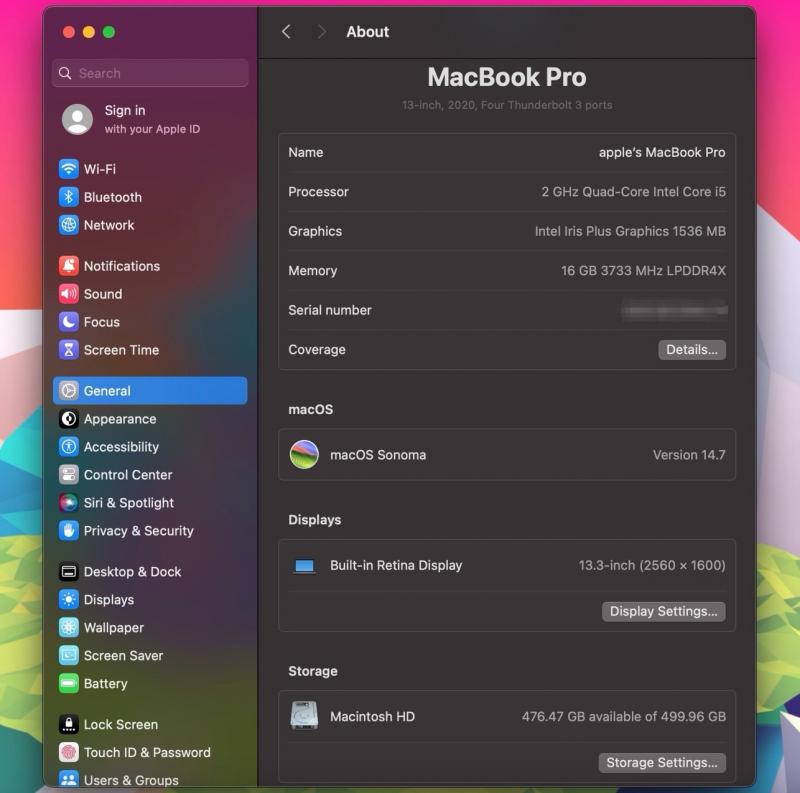This screenshot has width=800, height=793.
Task: Select the Control Center icon
Action: point(68,475)
